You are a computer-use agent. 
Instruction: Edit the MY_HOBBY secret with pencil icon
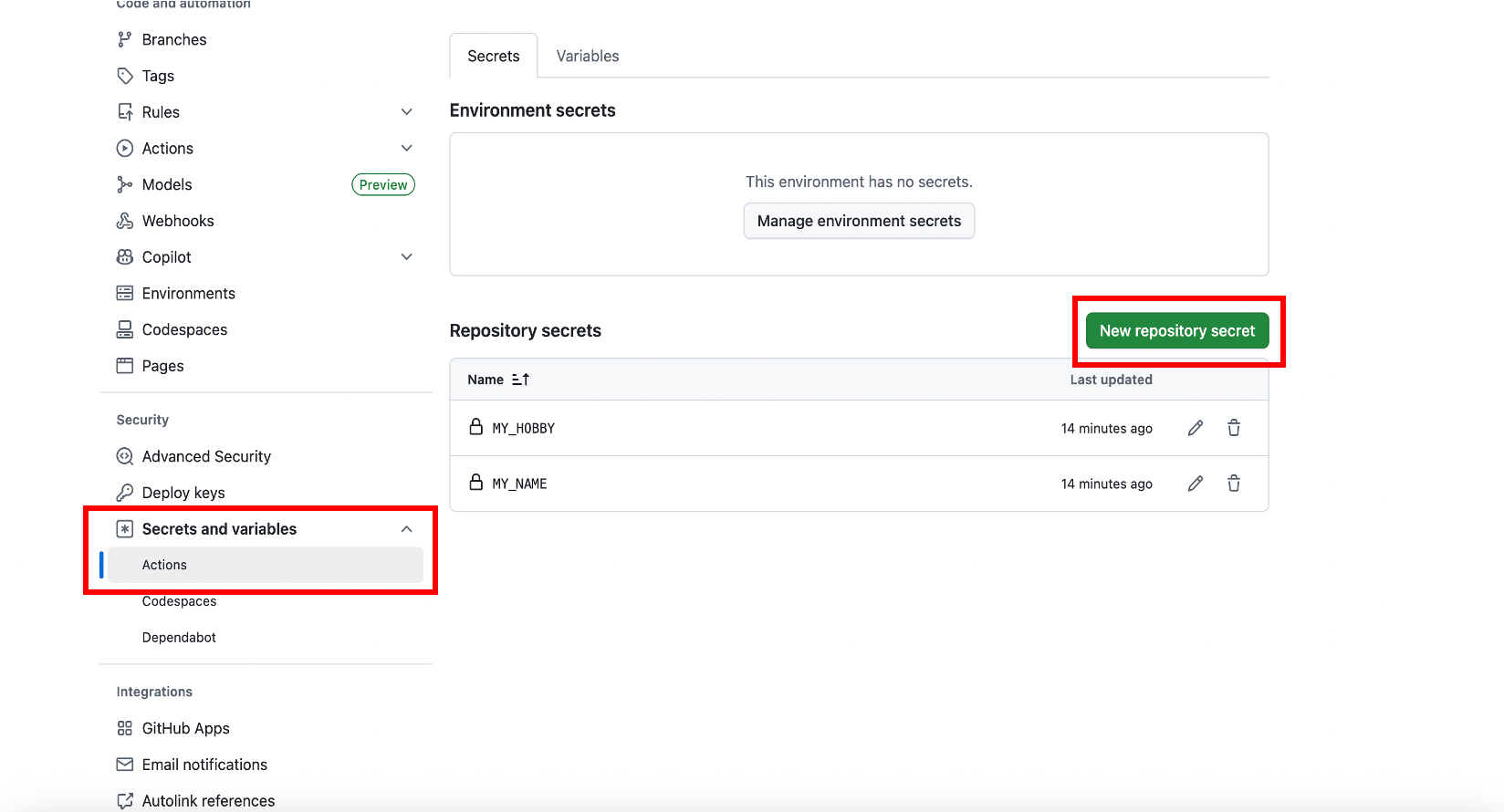coord(1196,428)
